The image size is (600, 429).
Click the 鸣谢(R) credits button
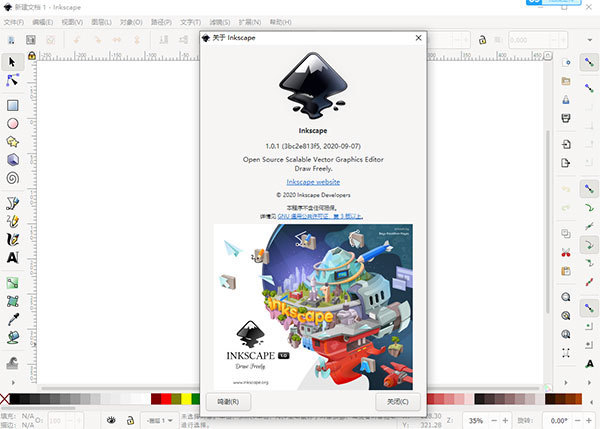tap(228, 401)
